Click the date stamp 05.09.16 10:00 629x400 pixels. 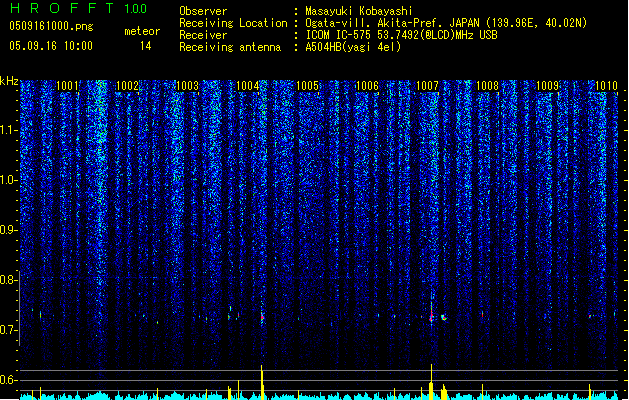tap(51, 46)
